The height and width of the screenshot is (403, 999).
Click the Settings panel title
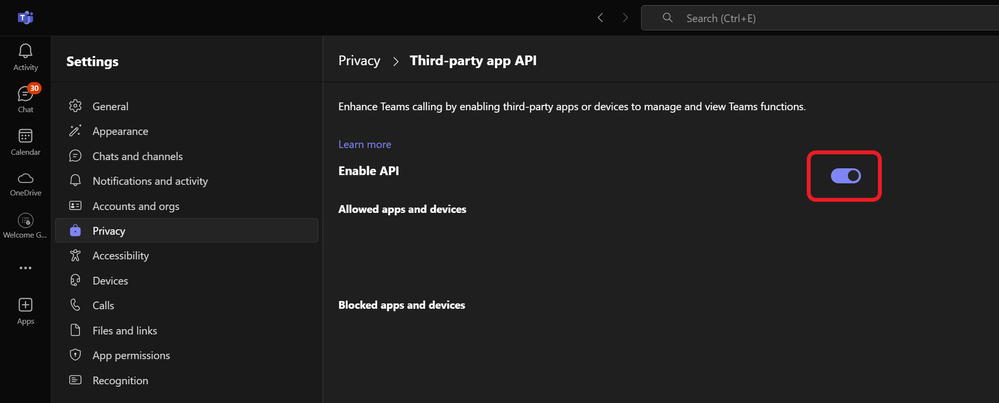coord(92,62)
